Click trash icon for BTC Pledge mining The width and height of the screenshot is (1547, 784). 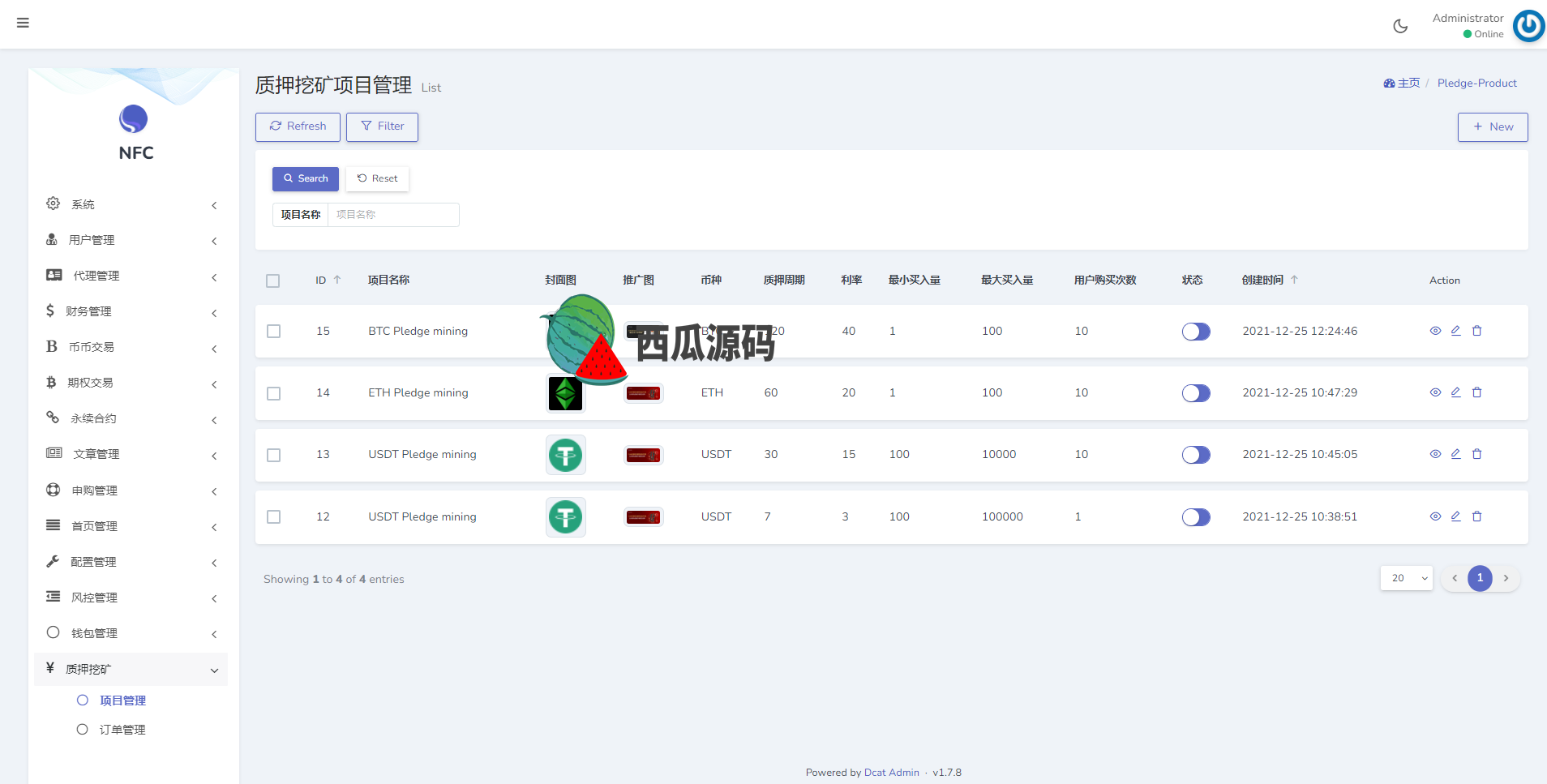pyautogui.click(x=1476, y=331)
